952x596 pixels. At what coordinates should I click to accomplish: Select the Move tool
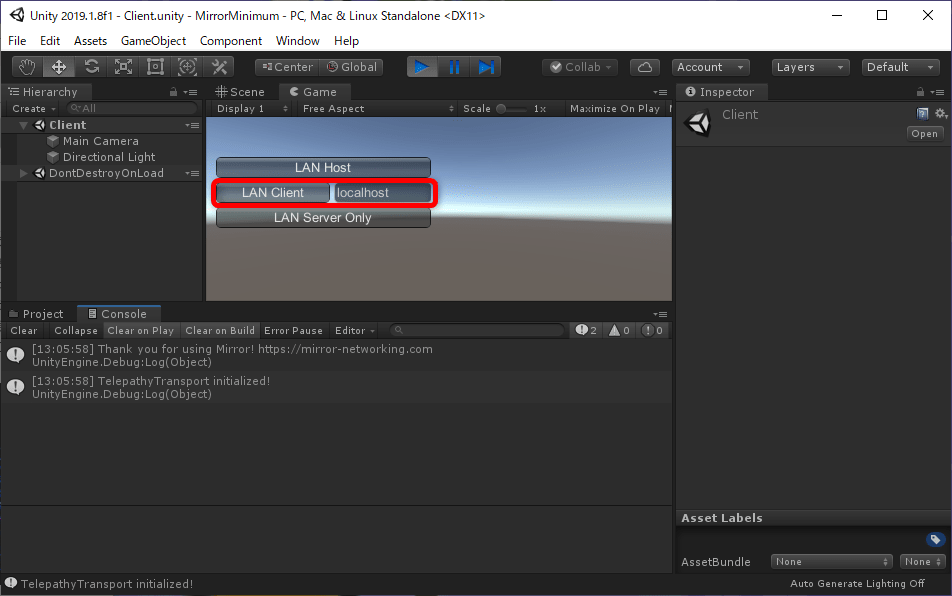click(x=59, y=67)
